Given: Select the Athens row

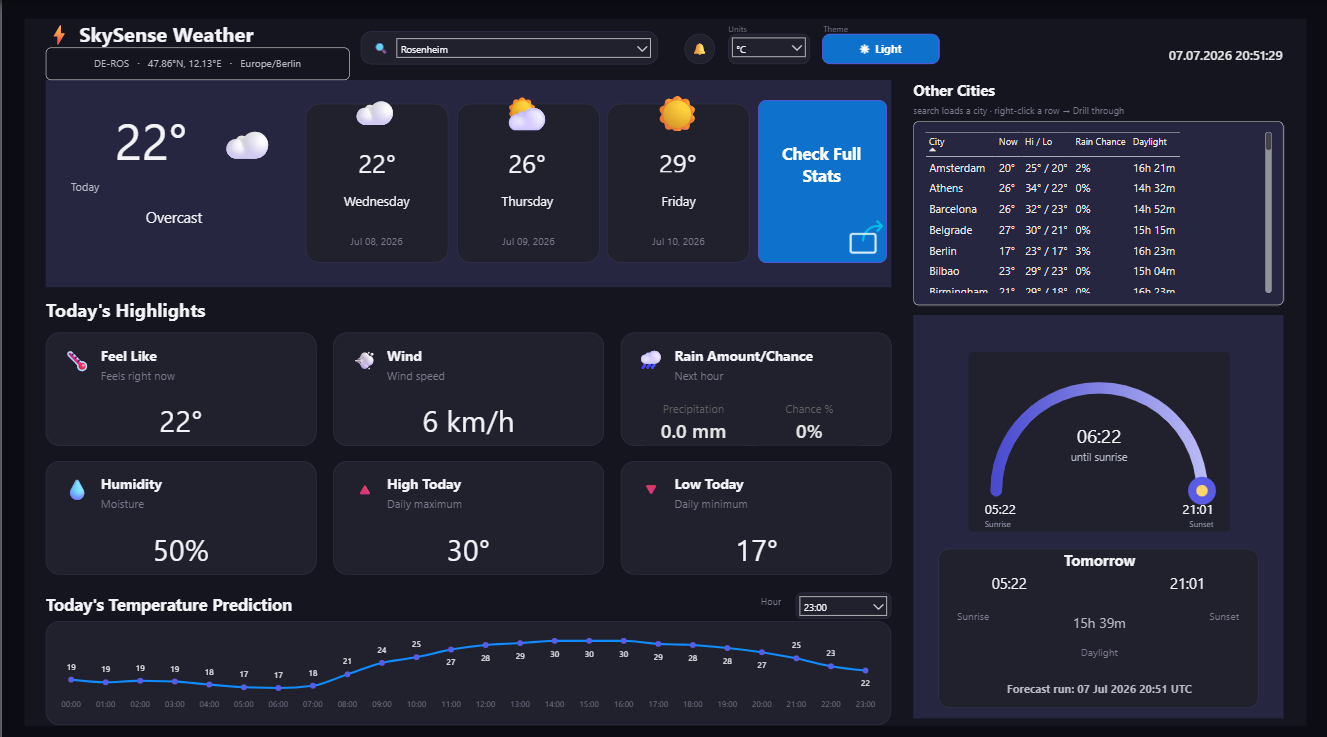Looking at the screenshot, I should pos(1052,188).
